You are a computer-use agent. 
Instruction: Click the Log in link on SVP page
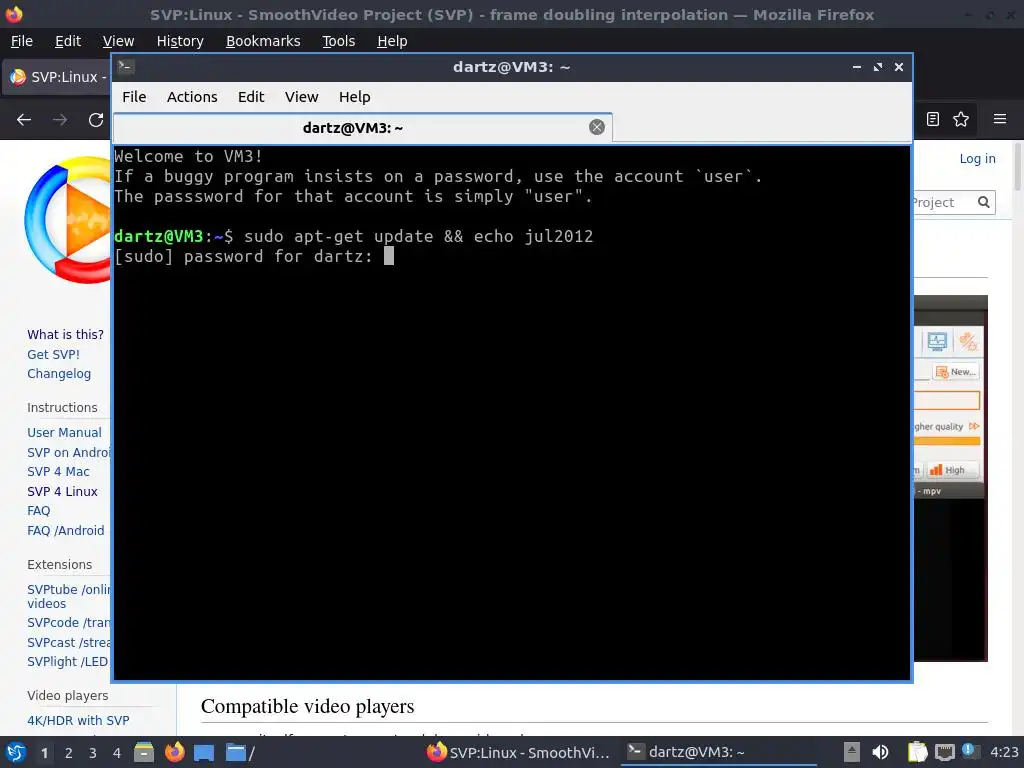coord(977,158)
